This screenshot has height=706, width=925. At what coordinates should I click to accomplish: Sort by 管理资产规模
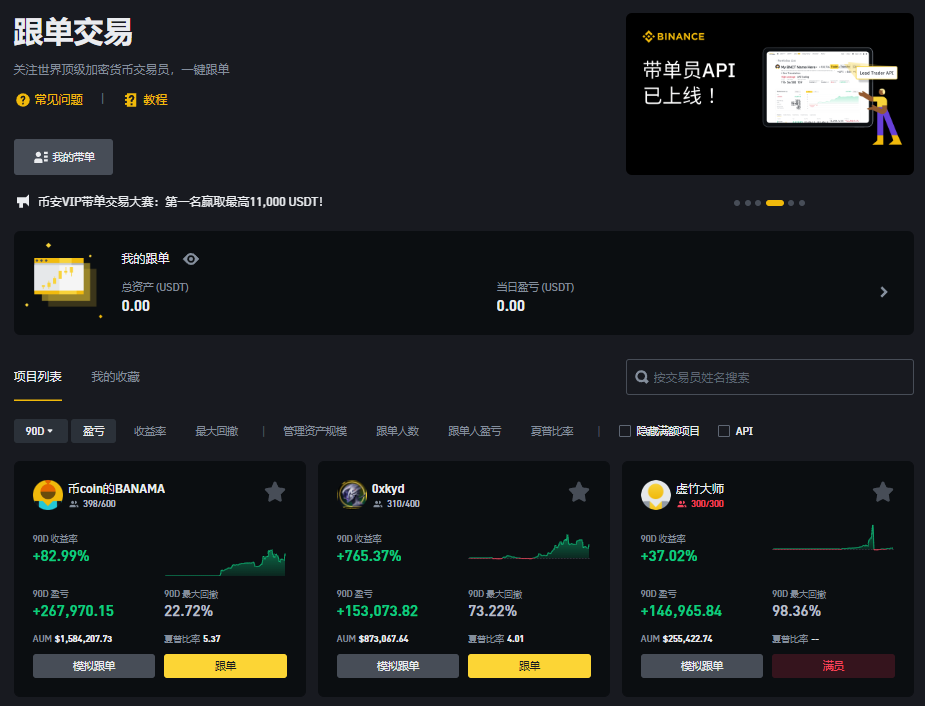315,431
